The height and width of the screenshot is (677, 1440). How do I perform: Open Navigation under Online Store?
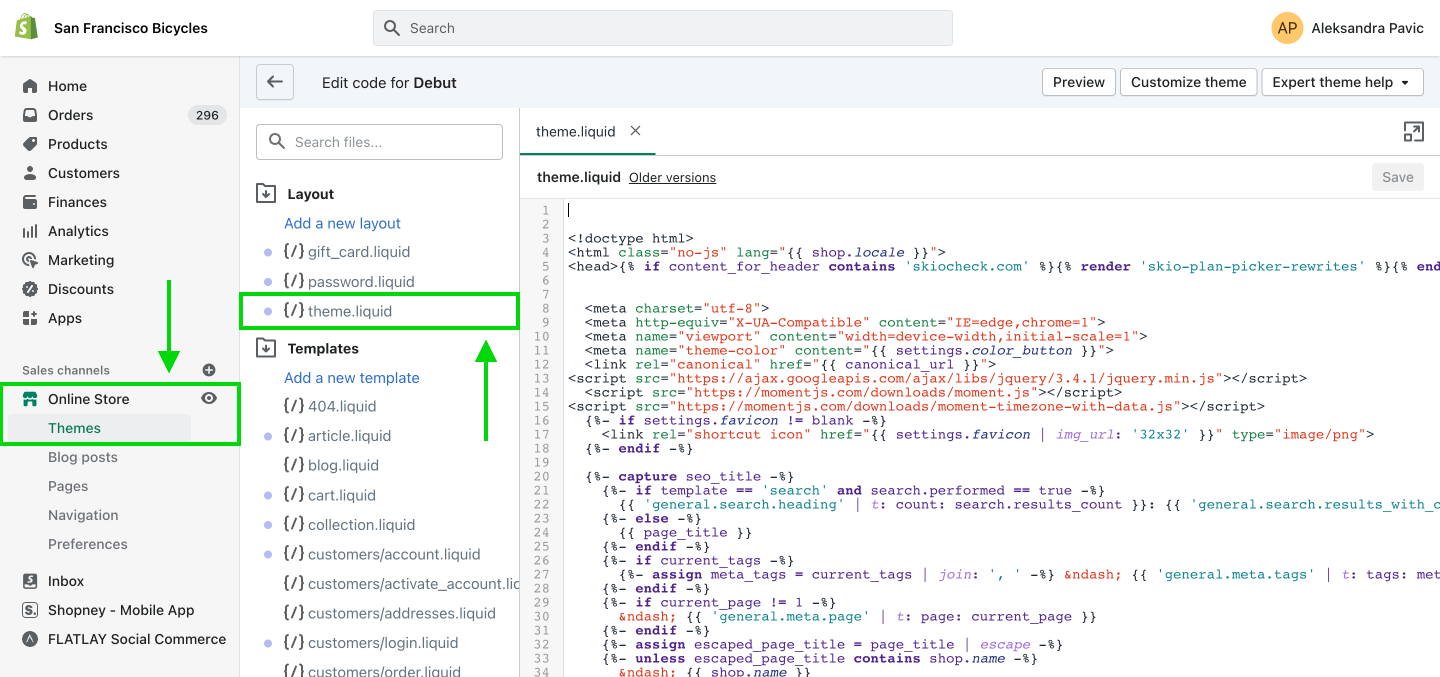tap(83, 515)
